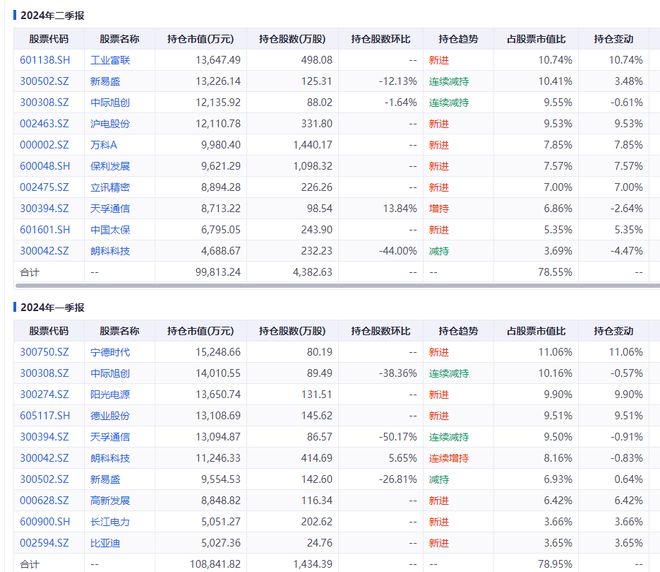Click 持仓趋势 header in Q2 table
Screen dimensions: 660x572
click(x=458, y=39)
